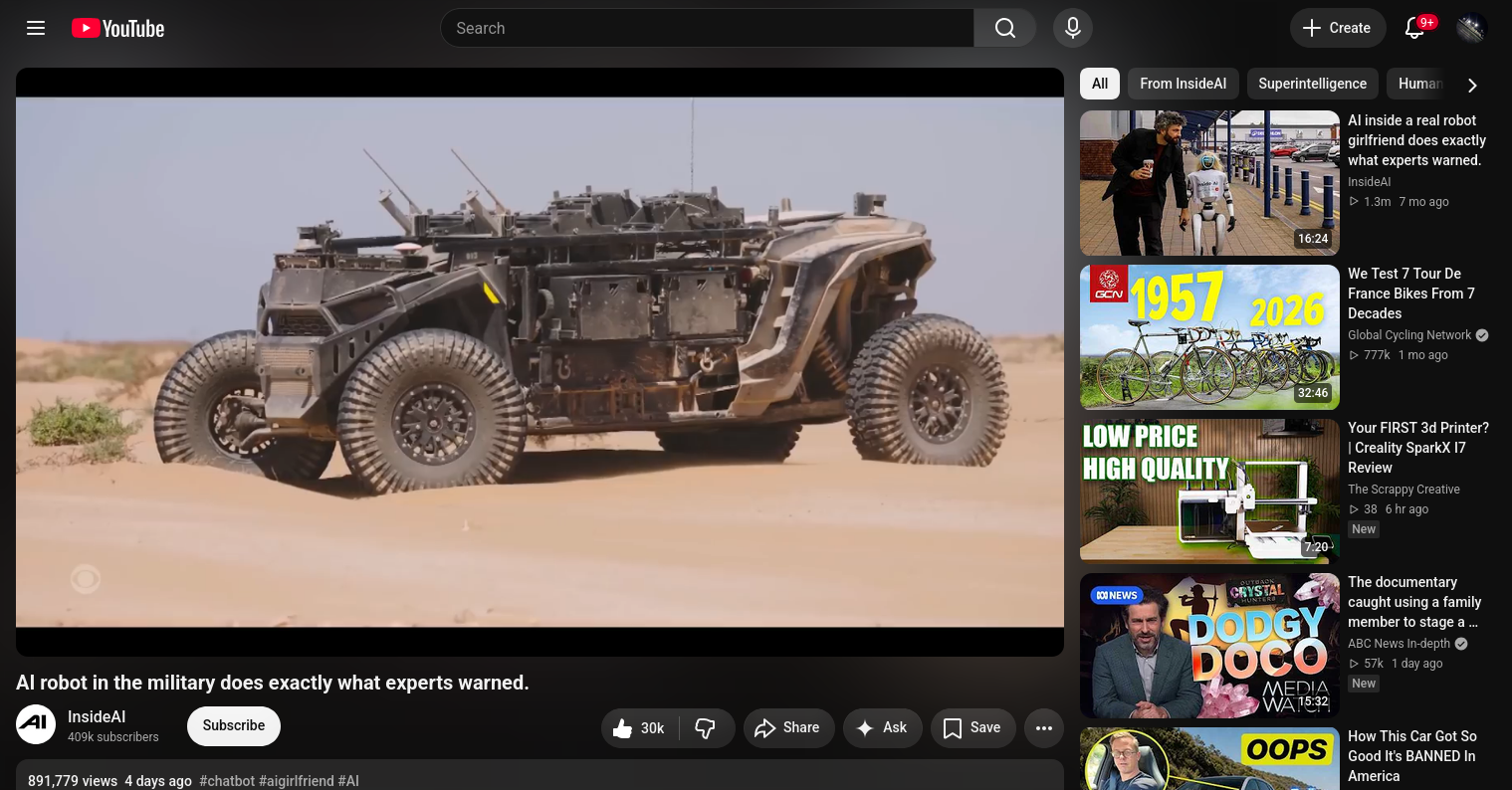Screen dimensions: 1512x790
Task: Click the '409k subscribers' text
Action: click(113, 737)
